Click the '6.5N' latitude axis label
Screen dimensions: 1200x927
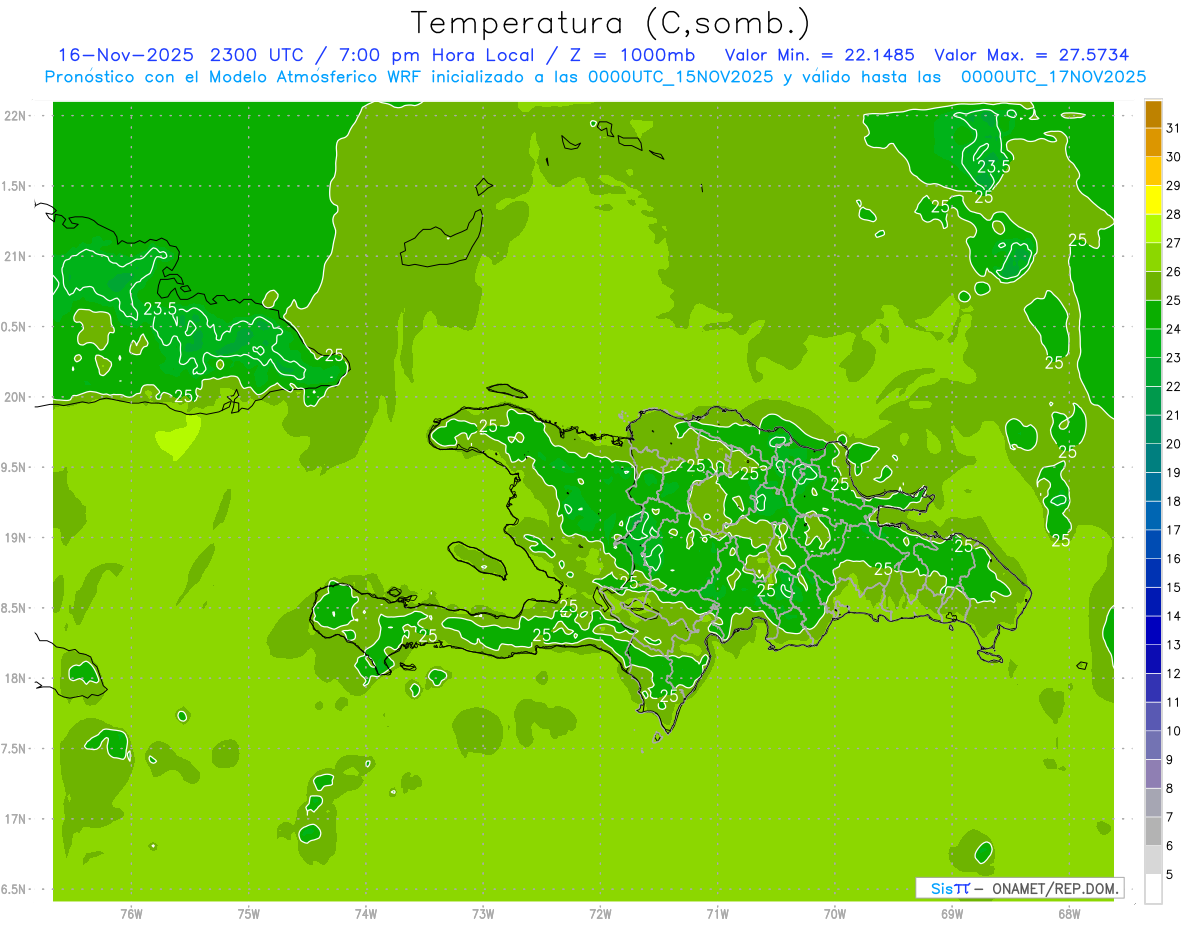15,889
